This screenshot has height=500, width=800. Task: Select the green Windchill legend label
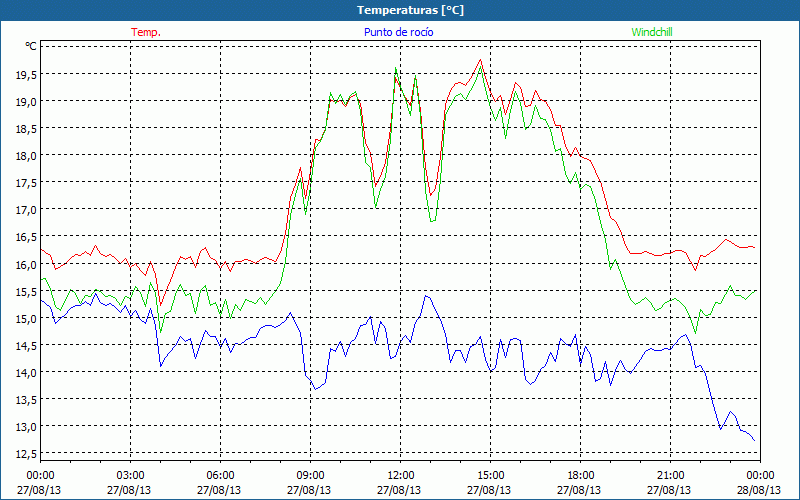(652, 32)
